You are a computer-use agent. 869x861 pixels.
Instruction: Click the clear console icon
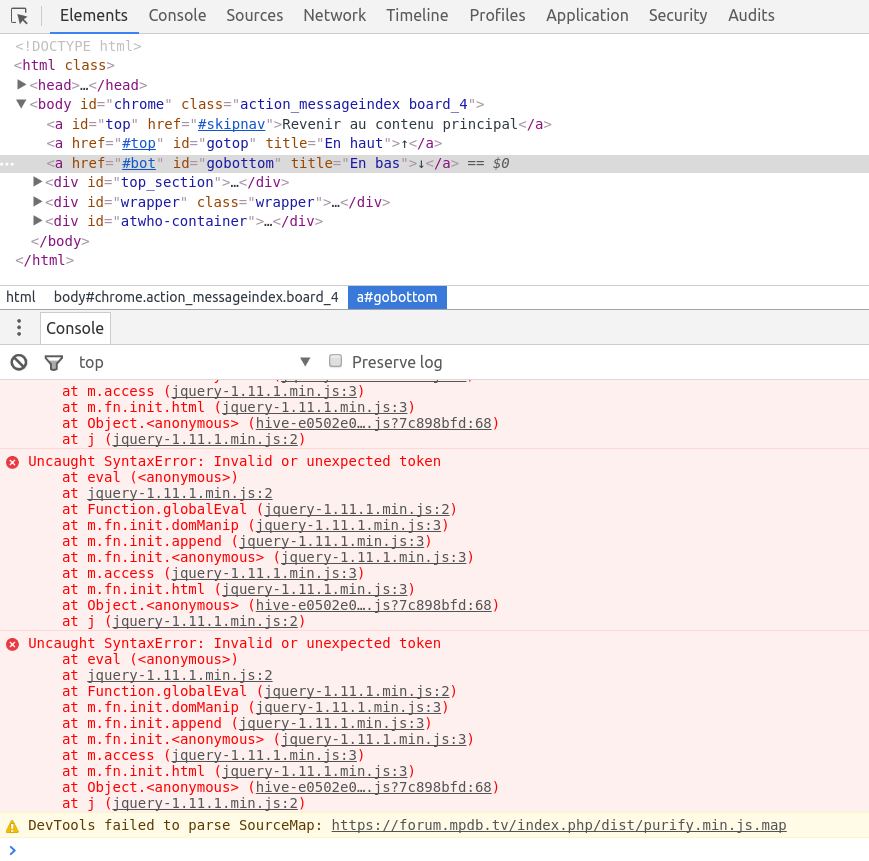(18, 362)
